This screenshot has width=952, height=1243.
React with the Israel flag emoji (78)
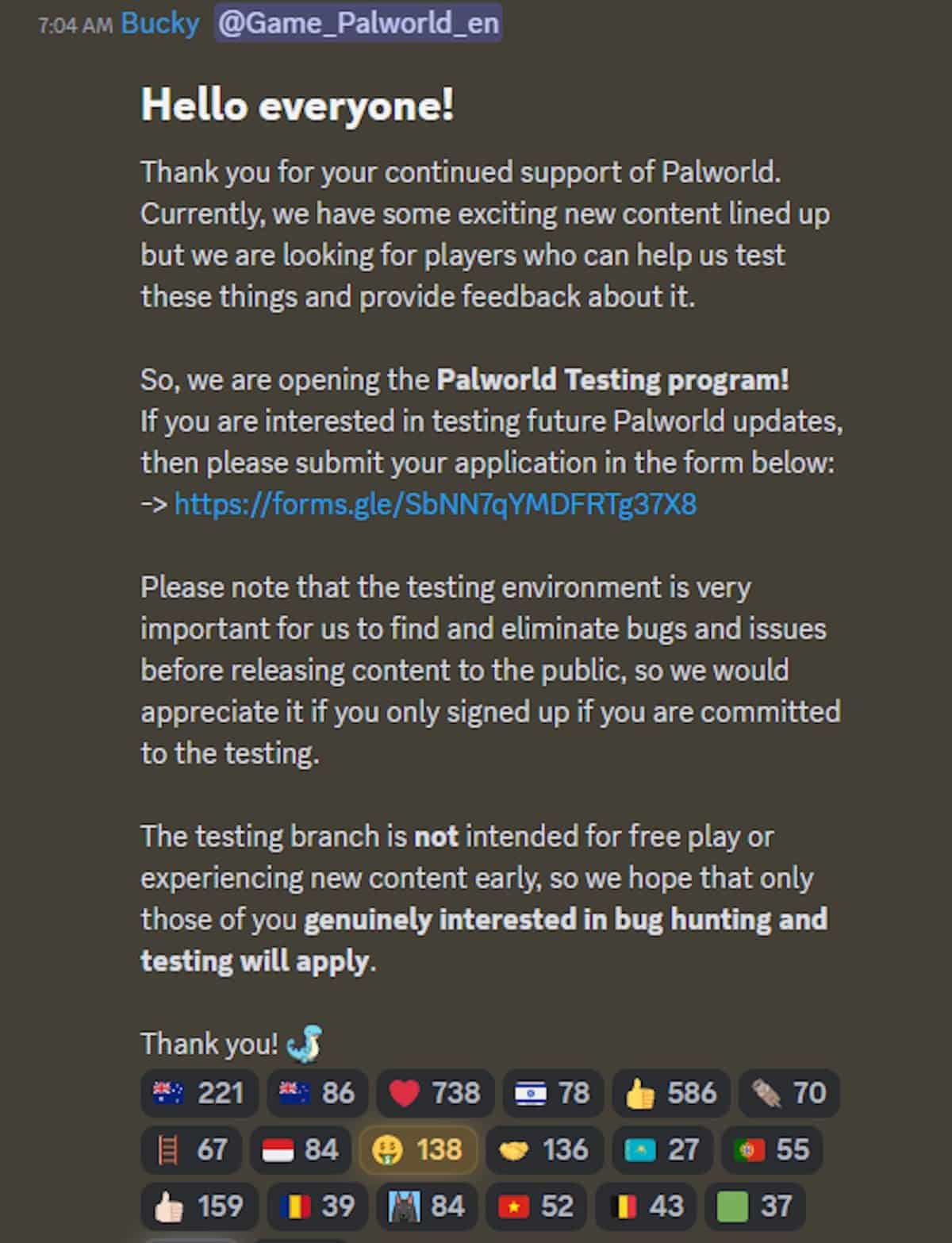click(553, 1093)
